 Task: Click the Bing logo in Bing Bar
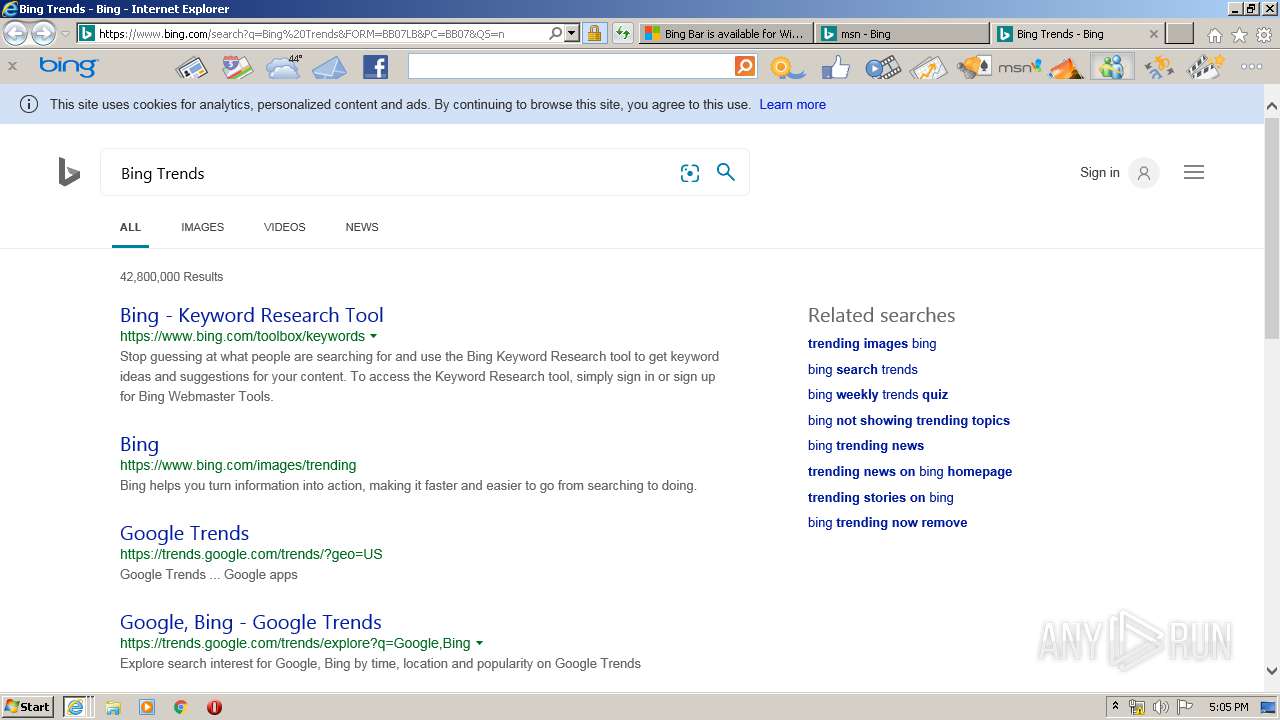(68, 67)
